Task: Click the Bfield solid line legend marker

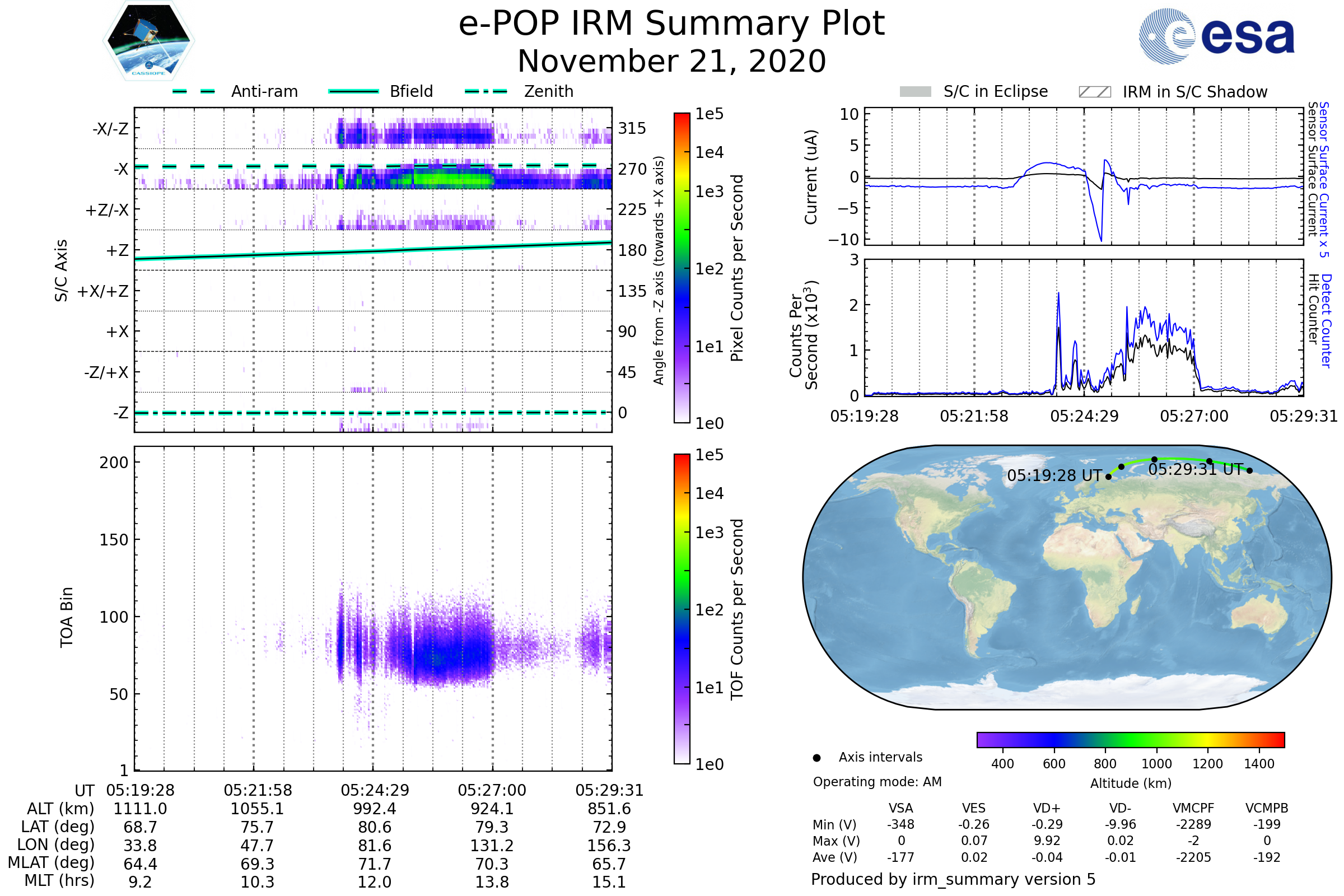Action: [353, 91]
